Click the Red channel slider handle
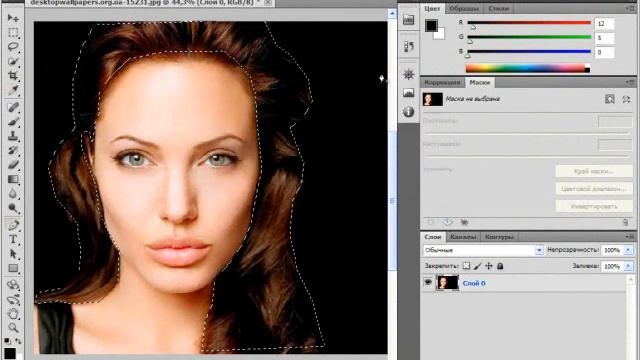 (473, 27)
